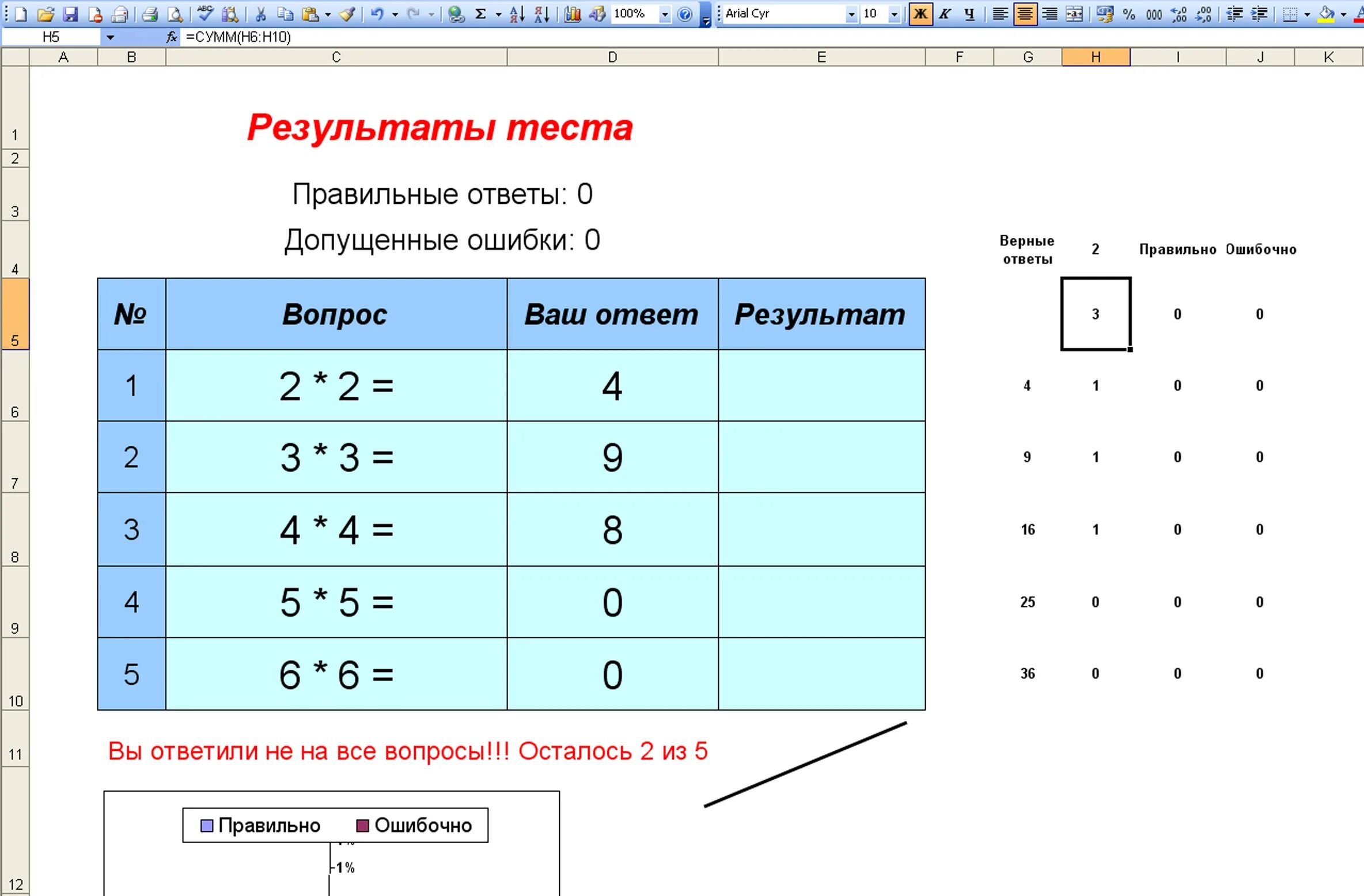Apply percent style button
The height and width of the screenshot is (896, 1364).
[1129, 14]
